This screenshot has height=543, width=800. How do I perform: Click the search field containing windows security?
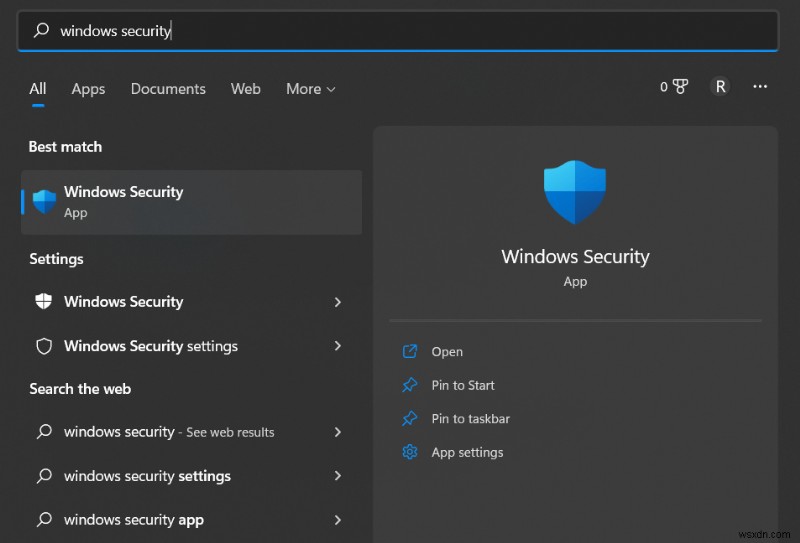[x=398, y=31]
